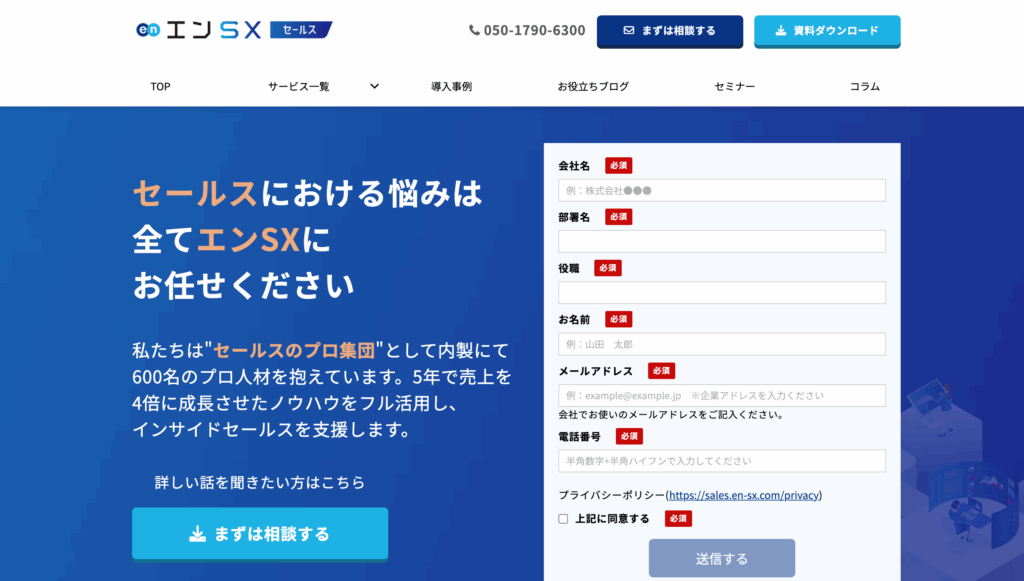Select the コラム navigation item
The height and width of the screenshot is (581, 1024).
point(864,86)
